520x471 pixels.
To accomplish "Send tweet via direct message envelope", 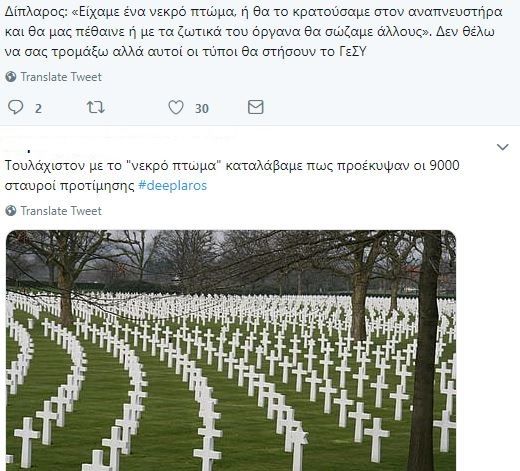I will 256,107.
